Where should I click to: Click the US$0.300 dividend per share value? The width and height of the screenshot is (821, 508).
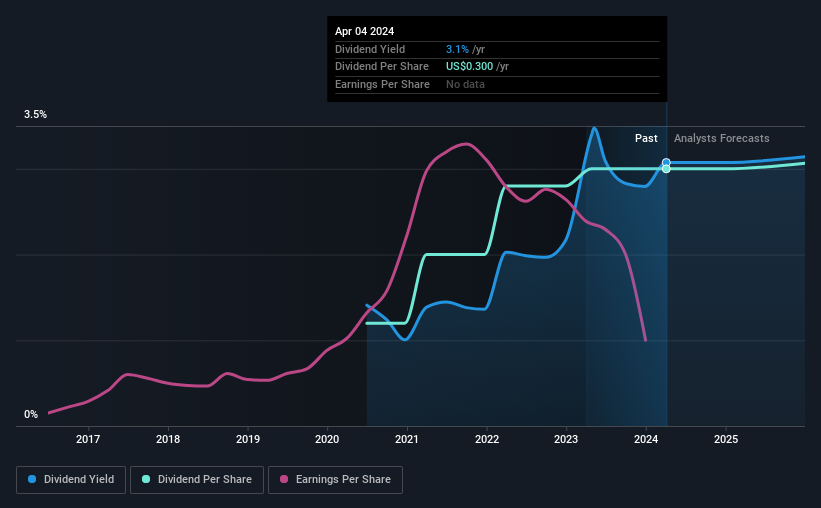(x=469, y=67)
